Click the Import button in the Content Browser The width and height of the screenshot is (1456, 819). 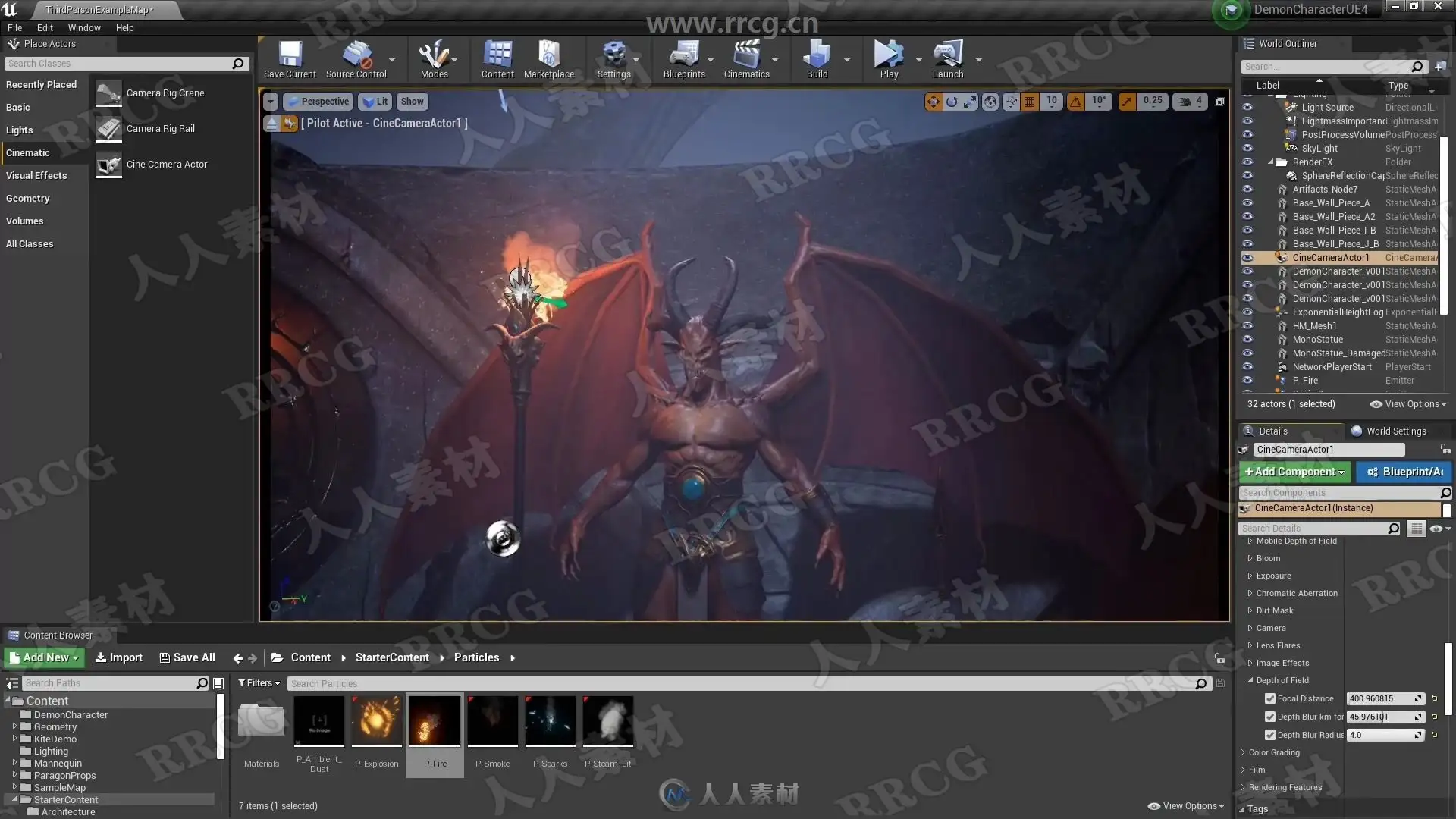coord(119,658)
